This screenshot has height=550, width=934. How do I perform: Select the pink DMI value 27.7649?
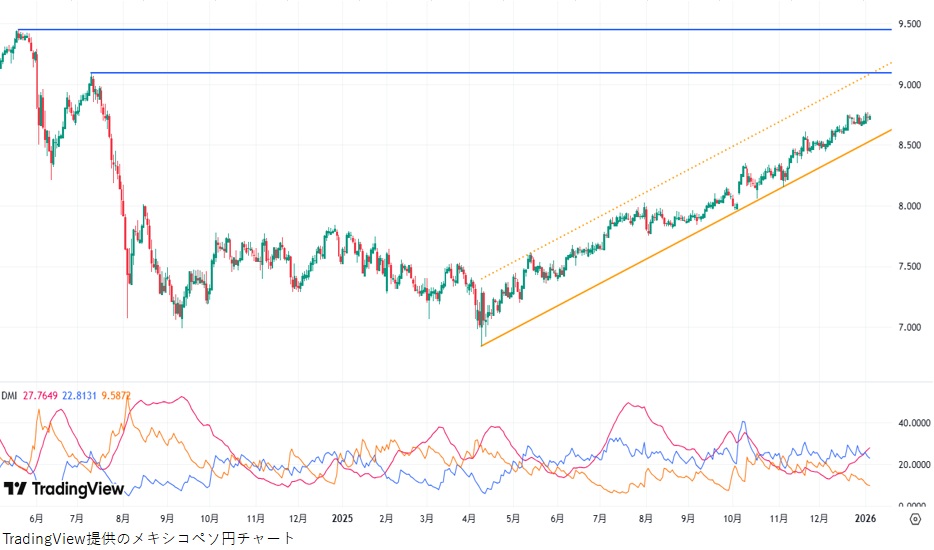[39, 396]
